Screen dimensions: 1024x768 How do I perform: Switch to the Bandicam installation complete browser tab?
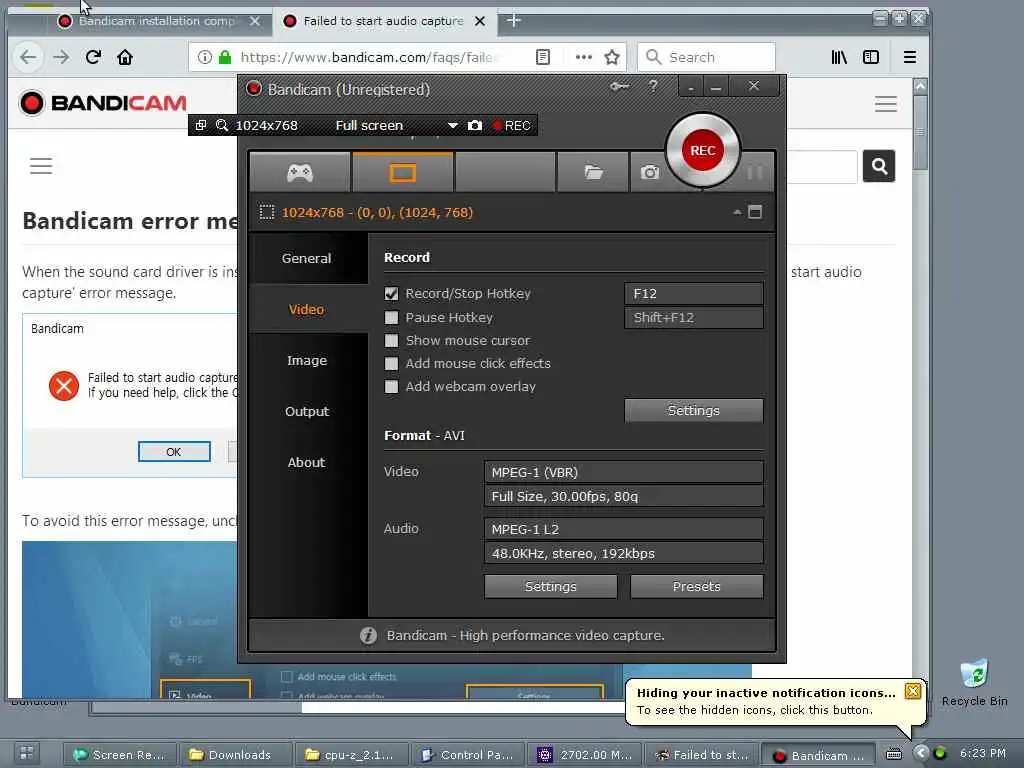157,21
